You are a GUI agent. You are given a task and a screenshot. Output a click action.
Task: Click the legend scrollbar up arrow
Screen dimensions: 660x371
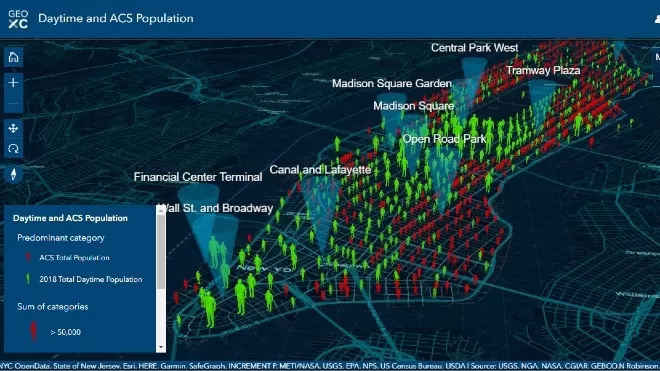click(161, 210)
